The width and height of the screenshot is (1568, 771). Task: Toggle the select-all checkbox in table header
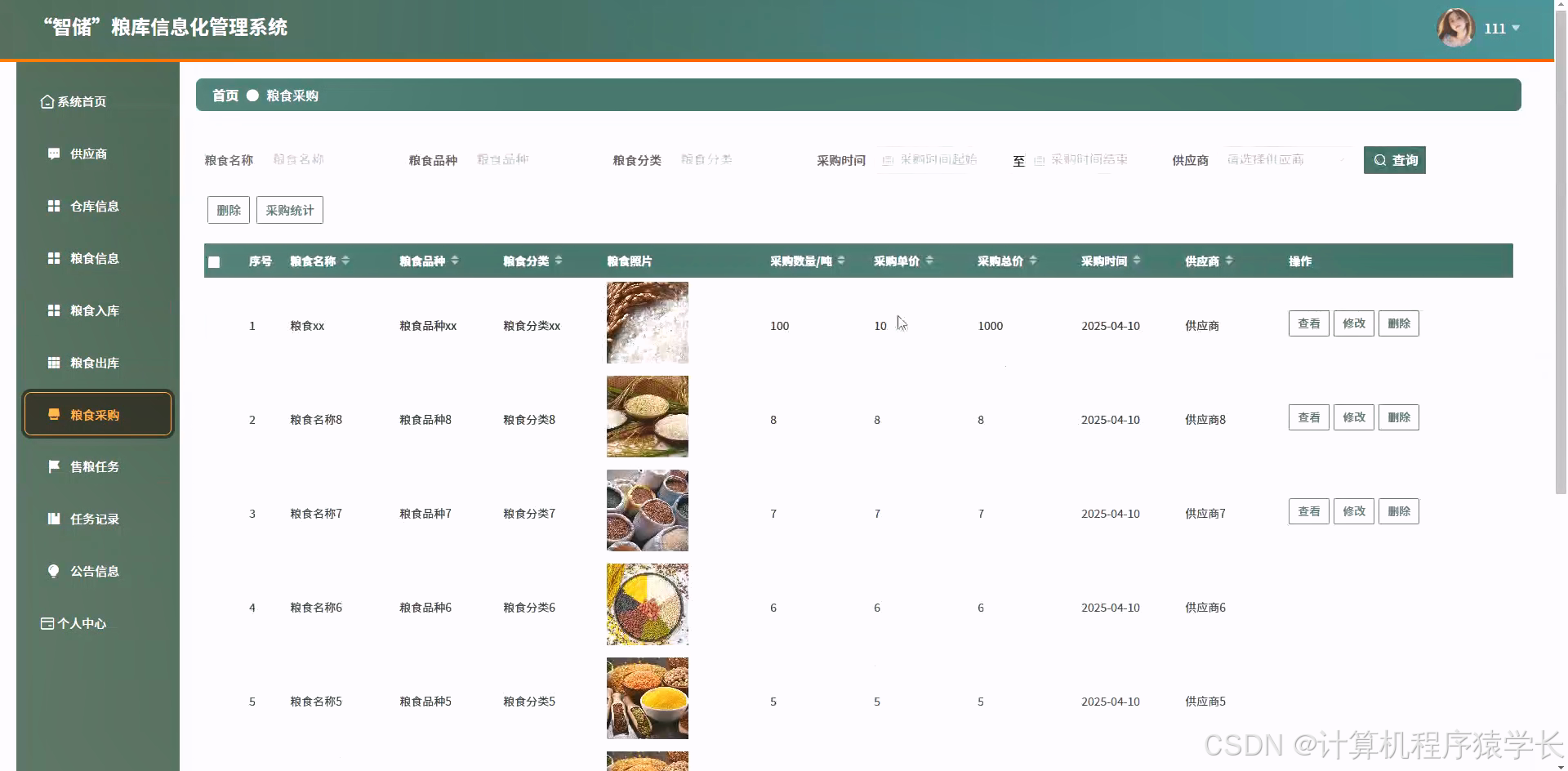(215, 261)
